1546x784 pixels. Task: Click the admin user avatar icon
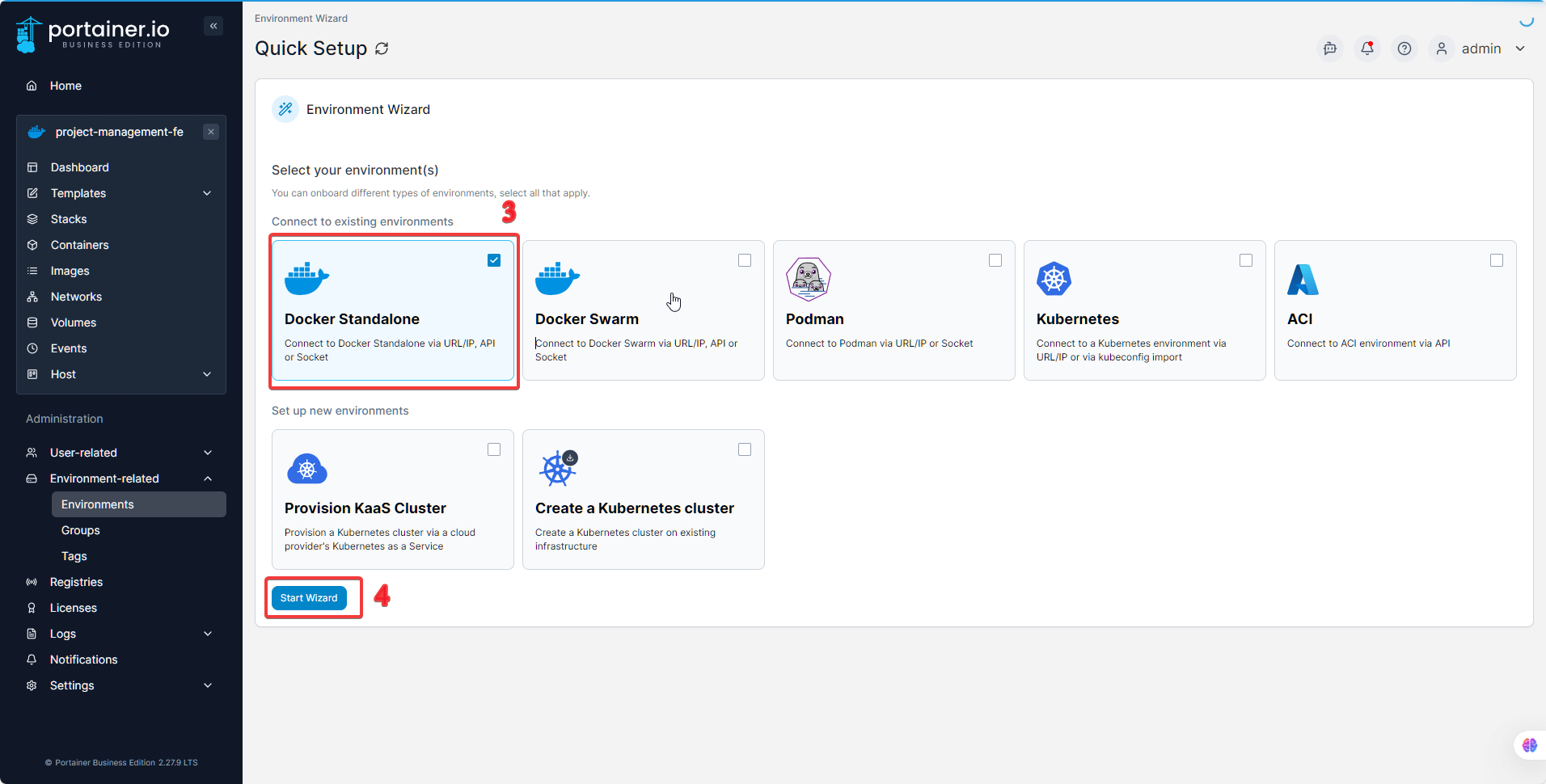click(1442, 48)
